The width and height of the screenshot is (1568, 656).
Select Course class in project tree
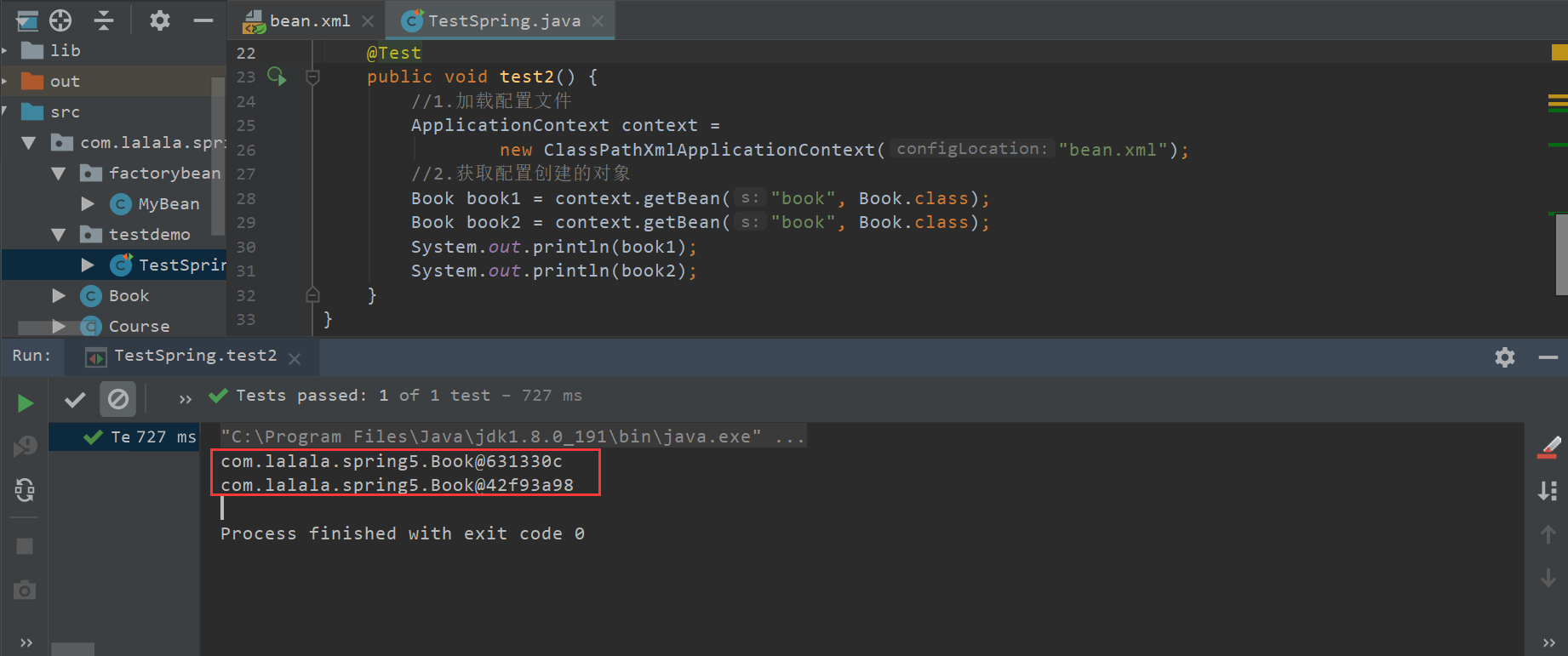pyautogui.click(x=139, y=326)
